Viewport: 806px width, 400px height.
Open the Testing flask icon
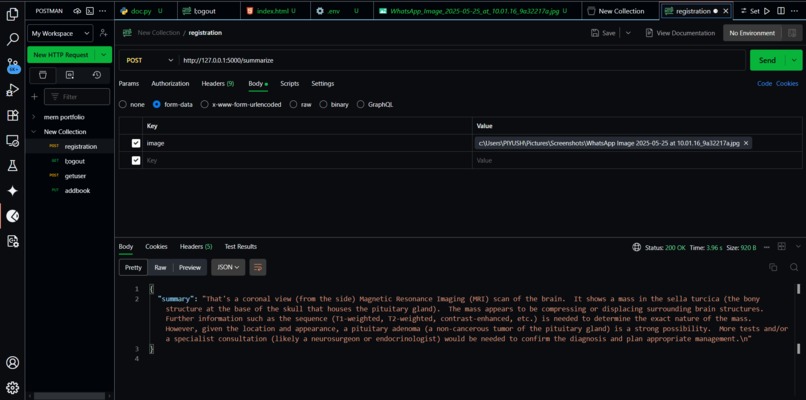(x=12, y=166)
